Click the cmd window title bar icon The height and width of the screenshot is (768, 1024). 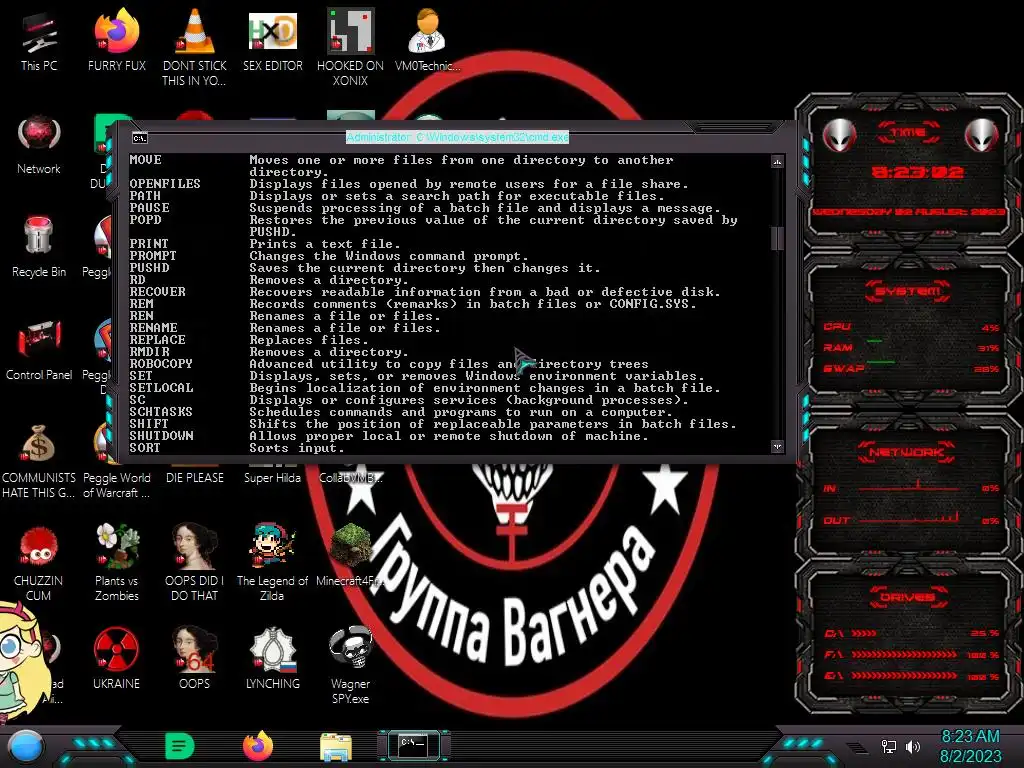pos(140,138)
